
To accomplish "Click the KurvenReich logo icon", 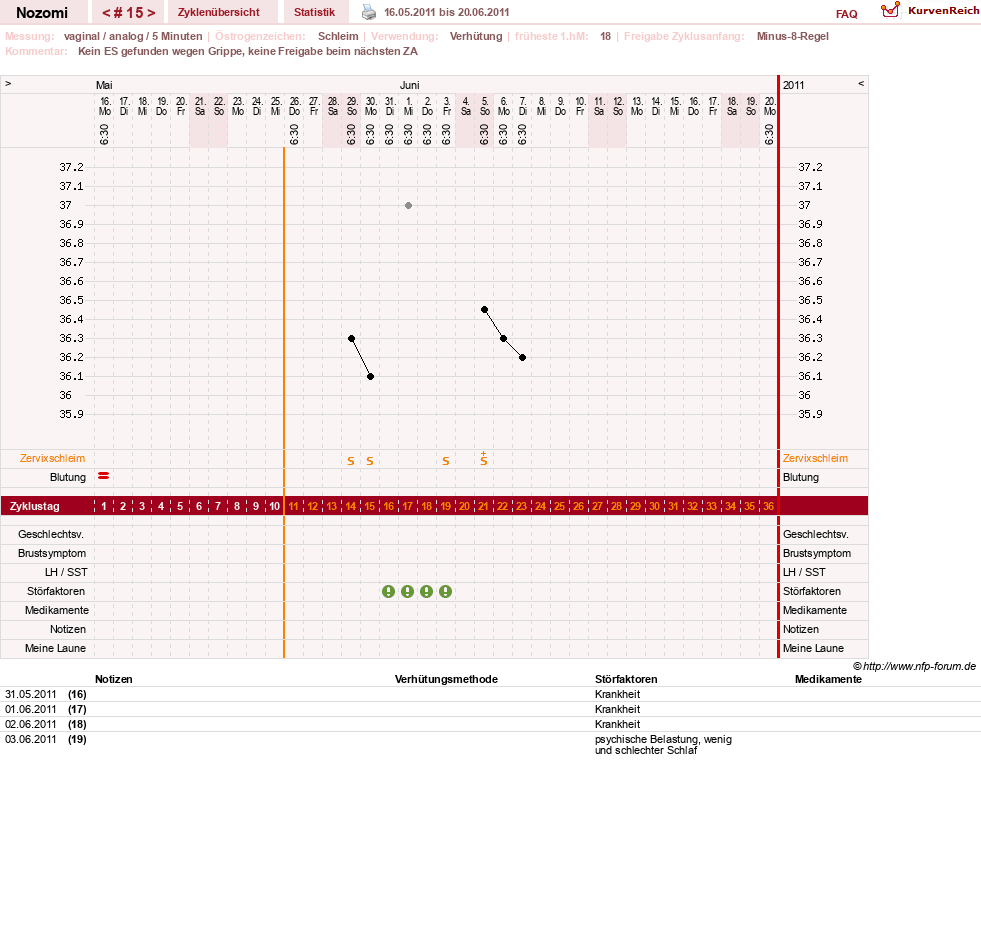I will [890, 10].
